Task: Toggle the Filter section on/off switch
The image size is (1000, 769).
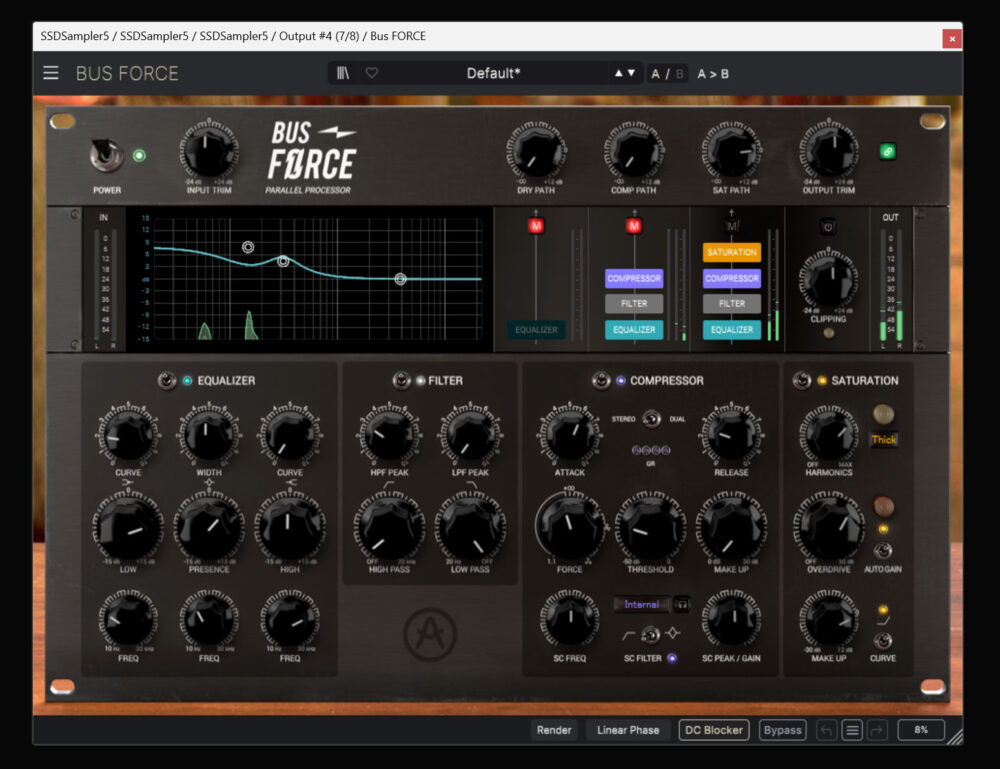Action: [x=401, y=381]
